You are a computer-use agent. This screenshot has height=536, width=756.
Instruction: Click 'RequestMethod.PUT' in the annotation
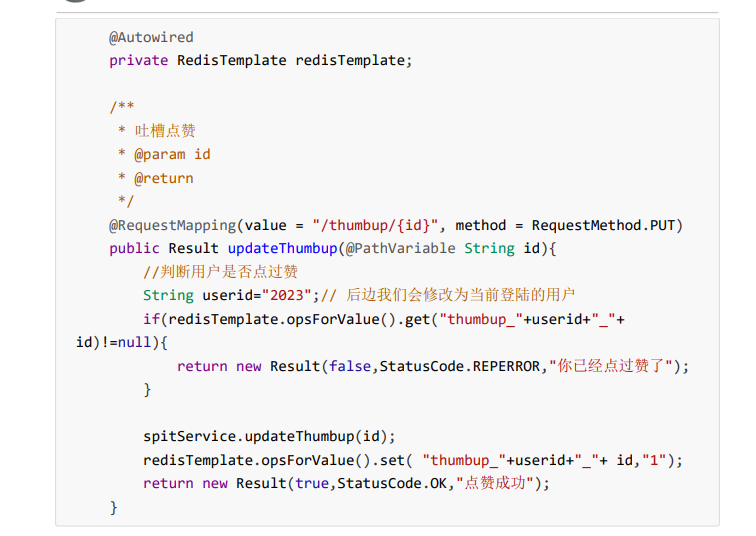click(603, 225)
